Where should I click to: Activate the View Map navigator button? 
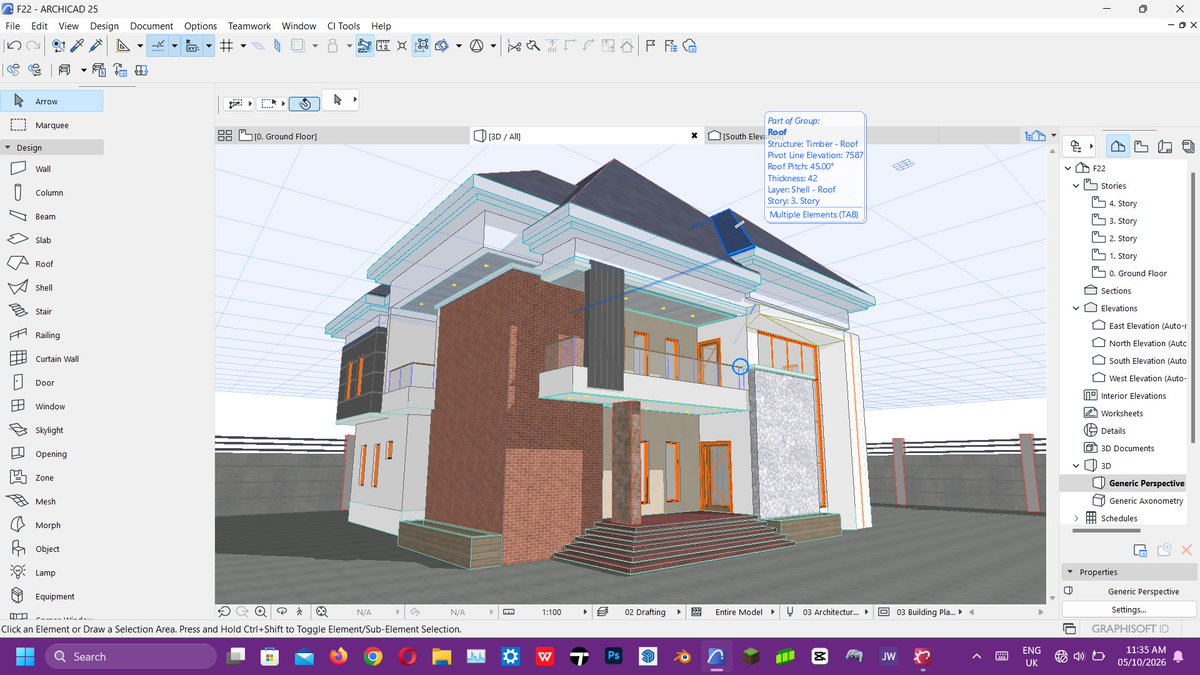click(1141, 147)
